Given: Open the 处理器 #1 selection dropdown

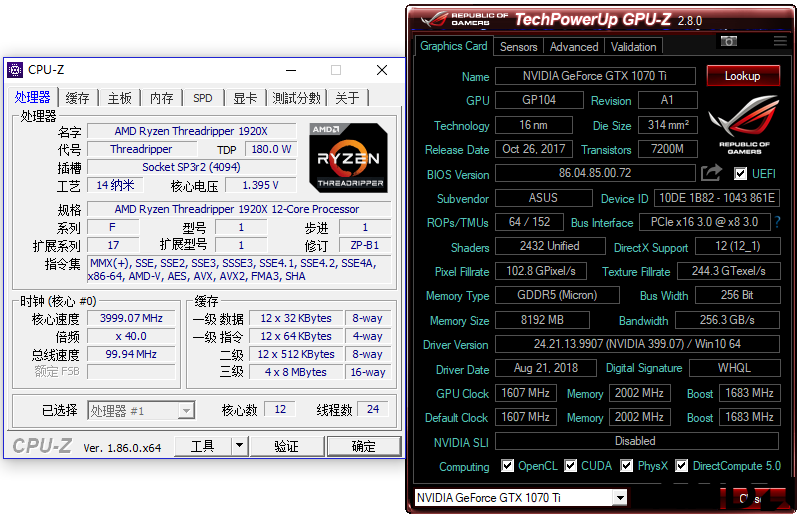Looking at the screenshot, I should (187, 410).
